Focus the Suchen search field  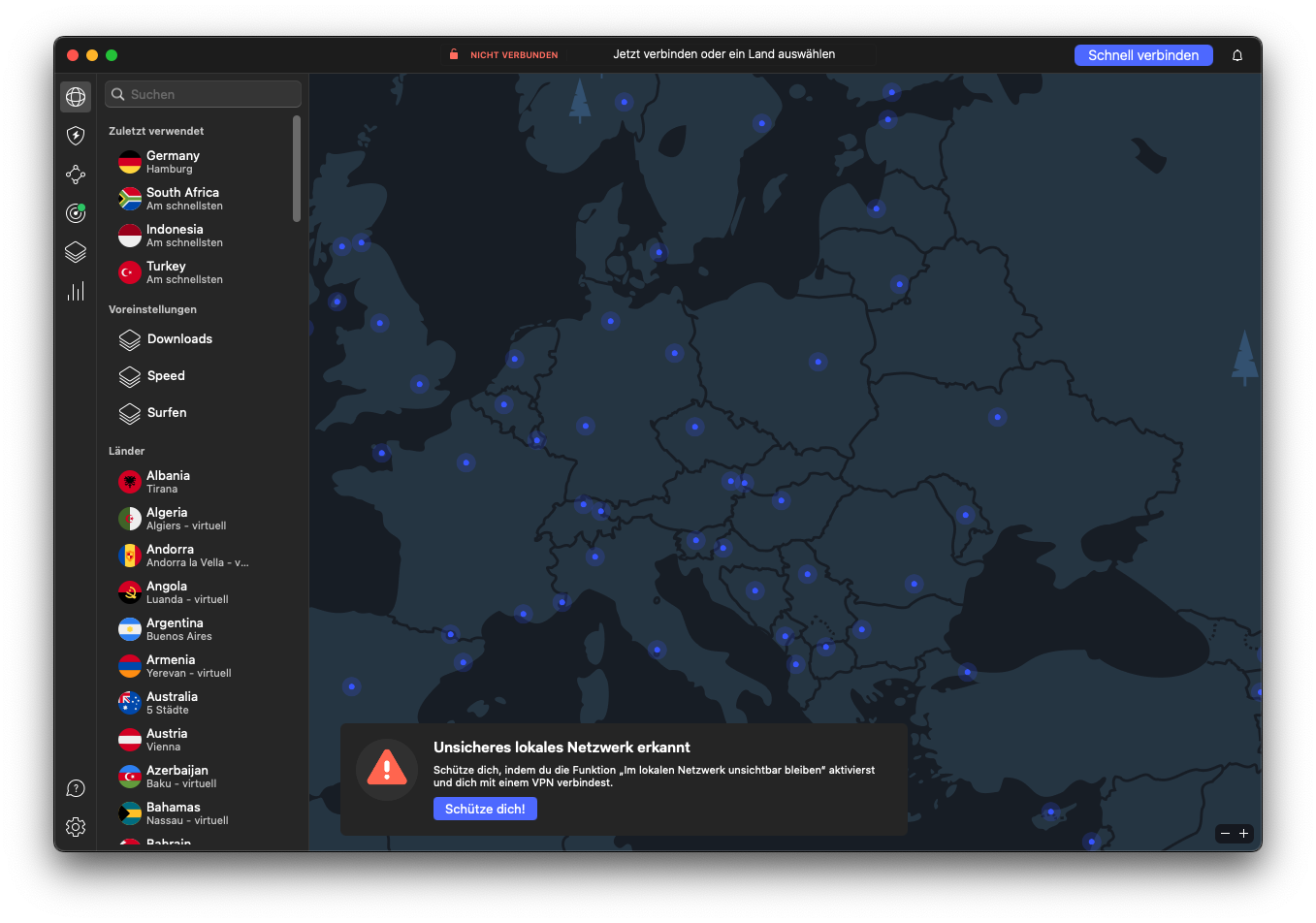(x=204, y=94)
